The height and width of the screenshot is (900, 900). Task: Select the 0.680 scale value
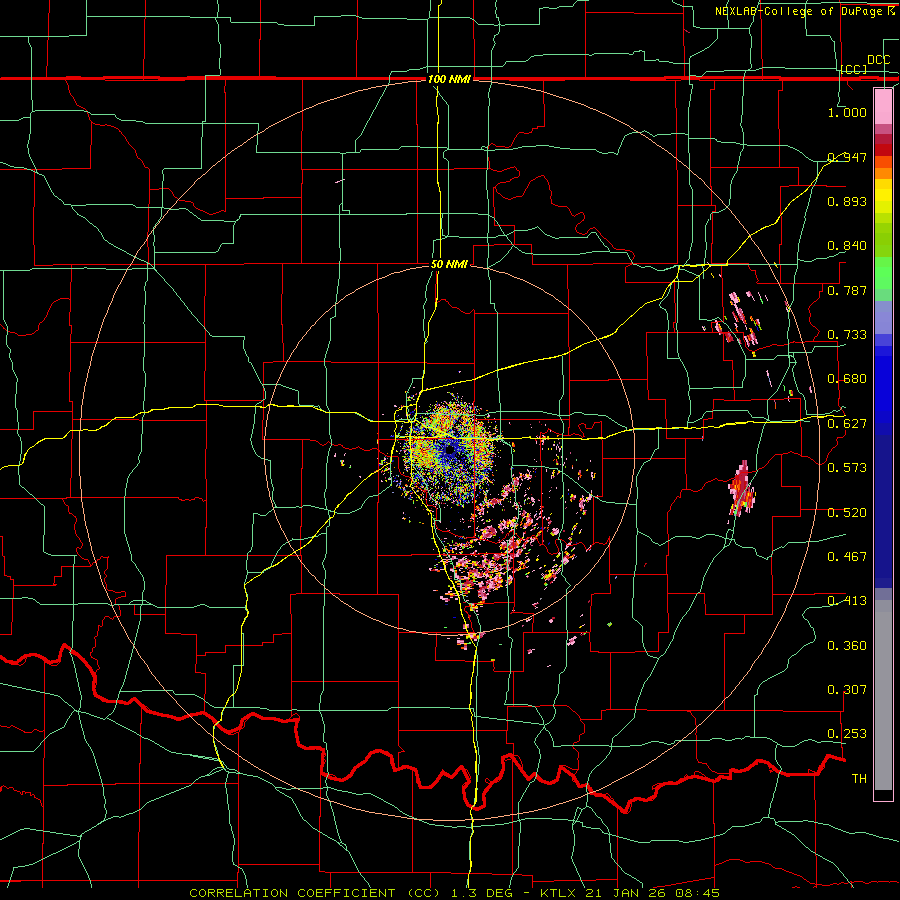click(x=847, y=379)
